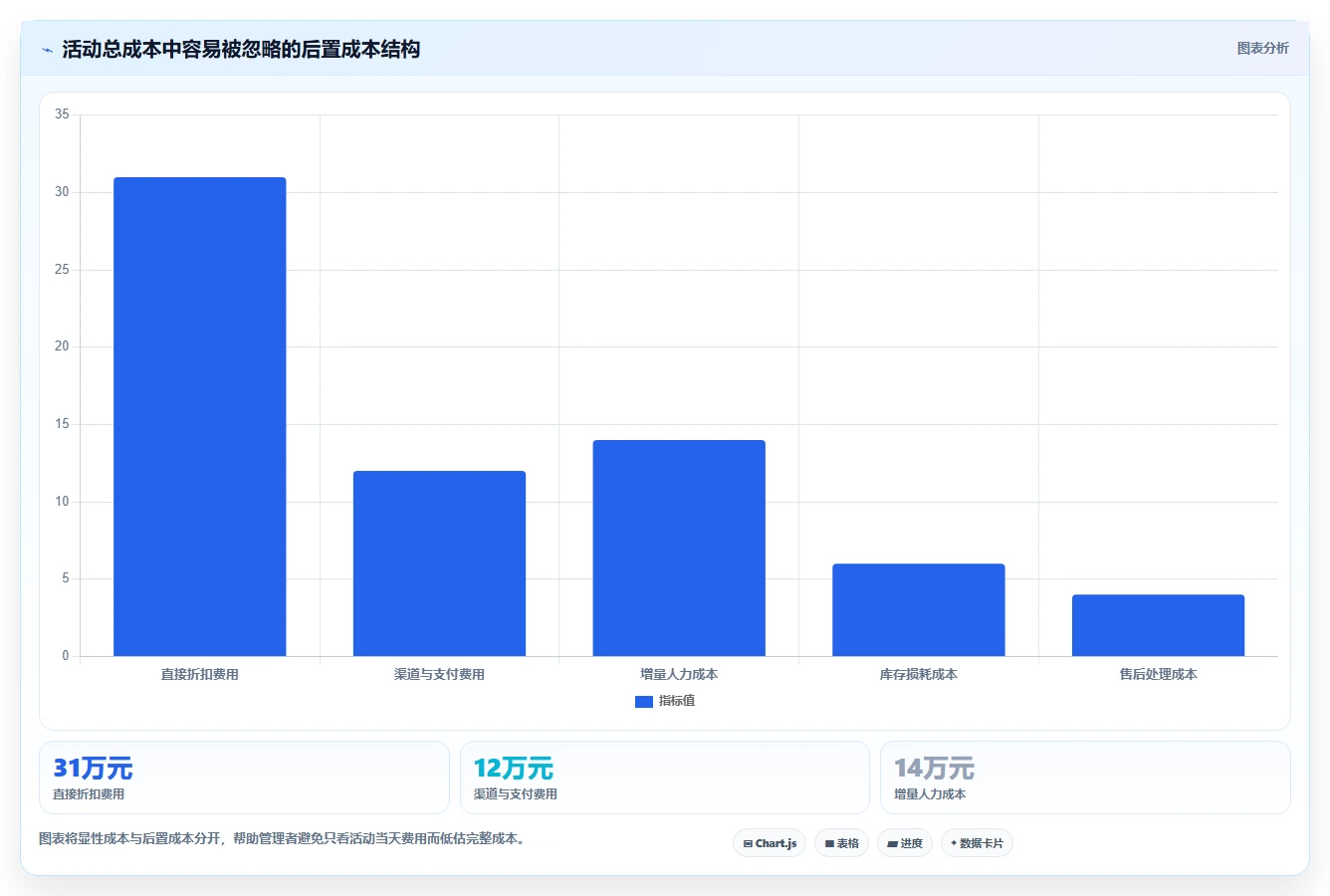Select the 数据卡片 tag pill
The image size is (1330, 896).
[x=977, y=843]
